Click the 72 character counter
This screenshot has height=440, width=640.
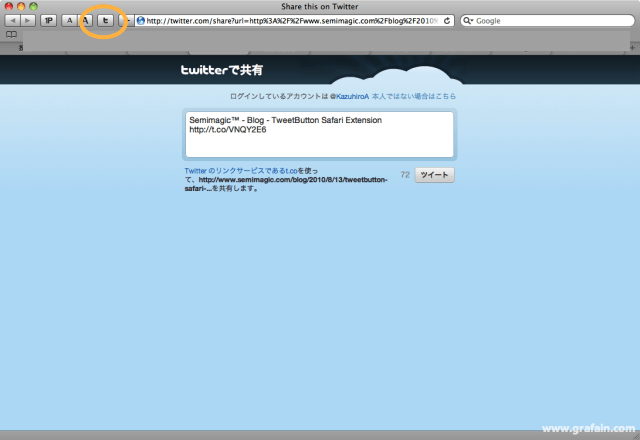[405, 175]
